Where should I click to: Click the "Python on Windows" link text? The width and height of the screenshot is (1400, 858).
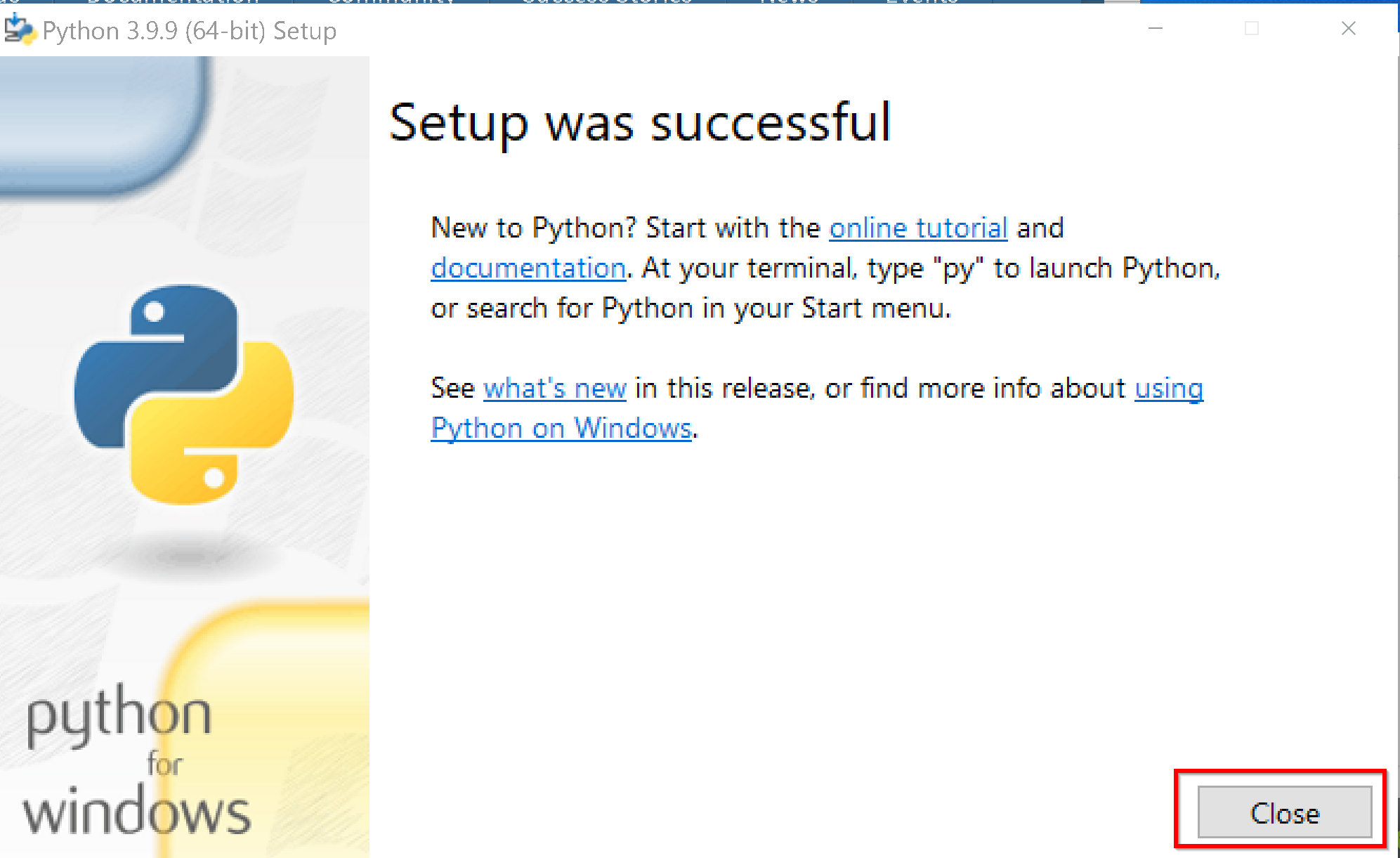(x=561, y=429)
